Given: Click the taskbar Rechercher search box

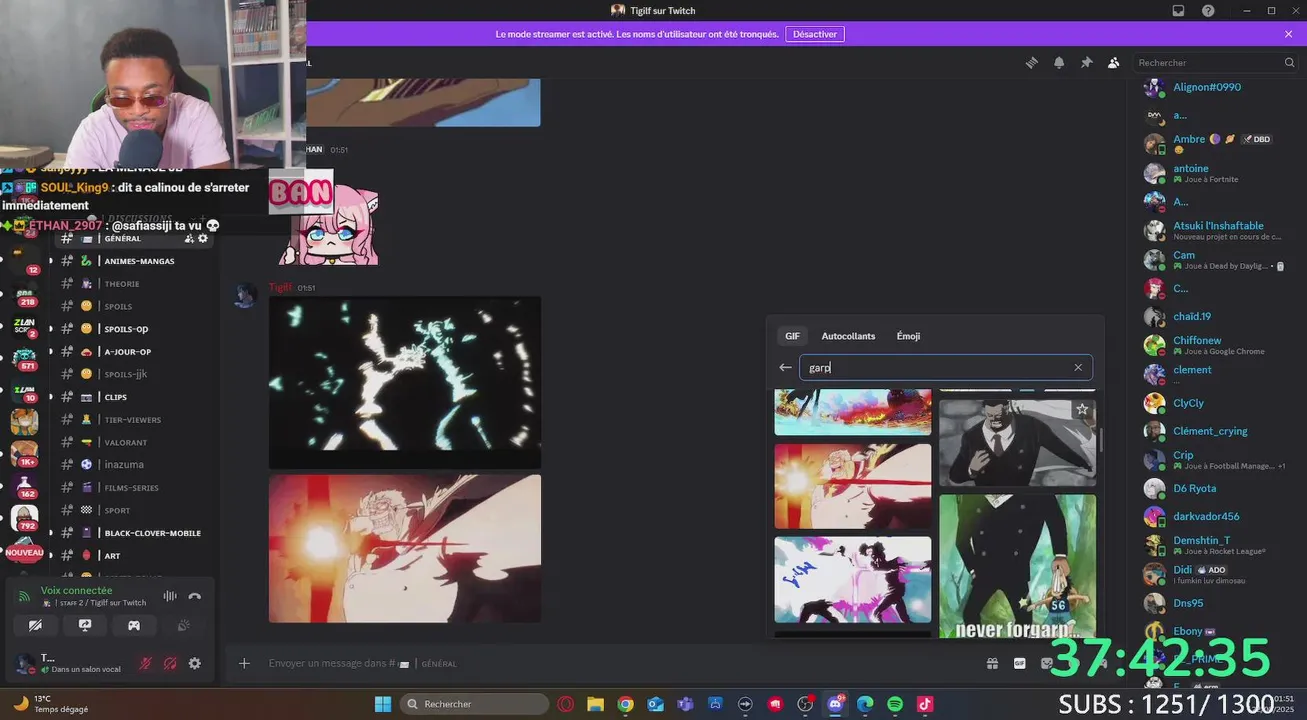Looking at the screenshot, I should (474, 704).
